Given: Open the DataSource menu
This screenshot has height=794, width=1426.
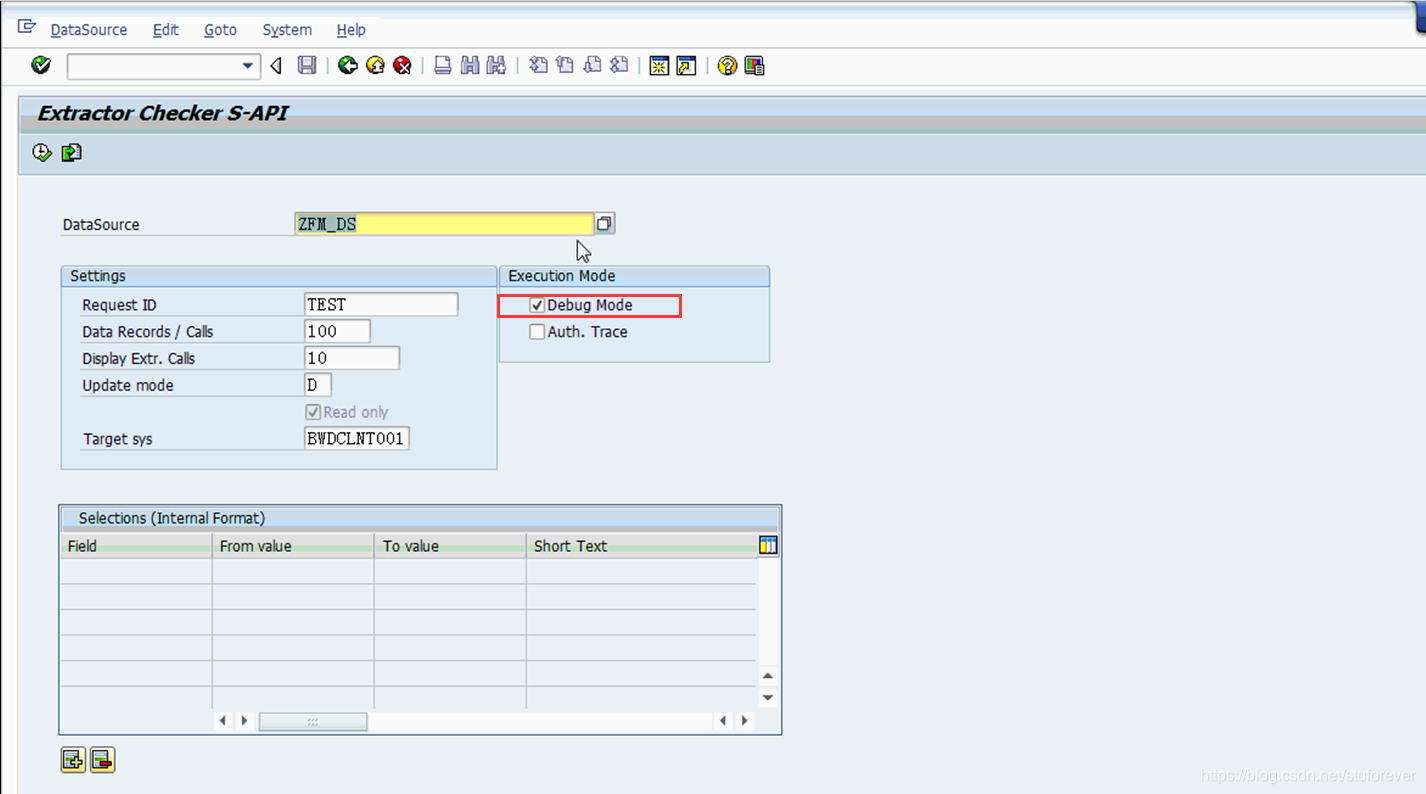Looking at the screenshot, I should point(89,30).
